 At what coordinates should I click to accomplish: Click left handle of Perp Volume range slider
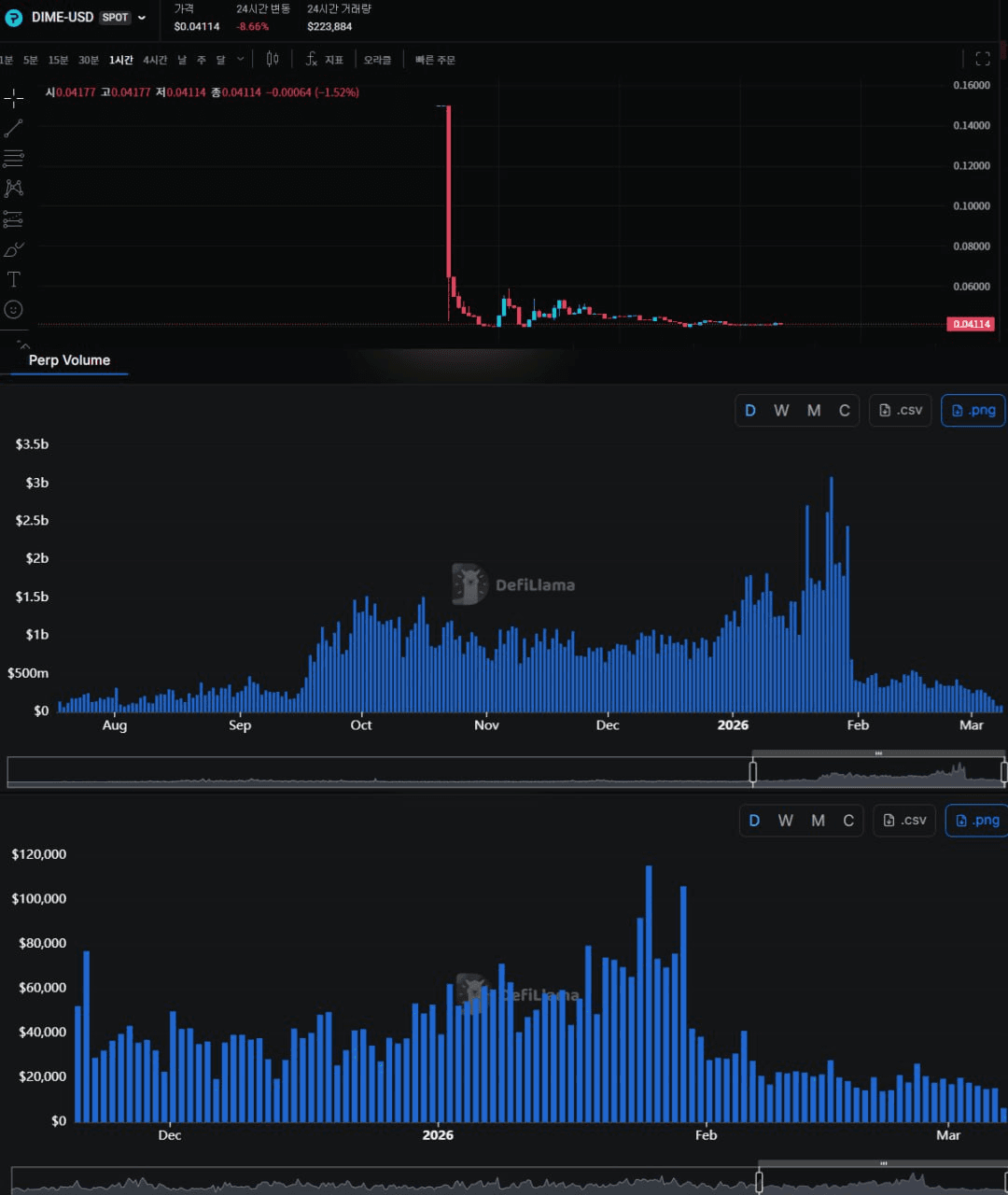753,771
